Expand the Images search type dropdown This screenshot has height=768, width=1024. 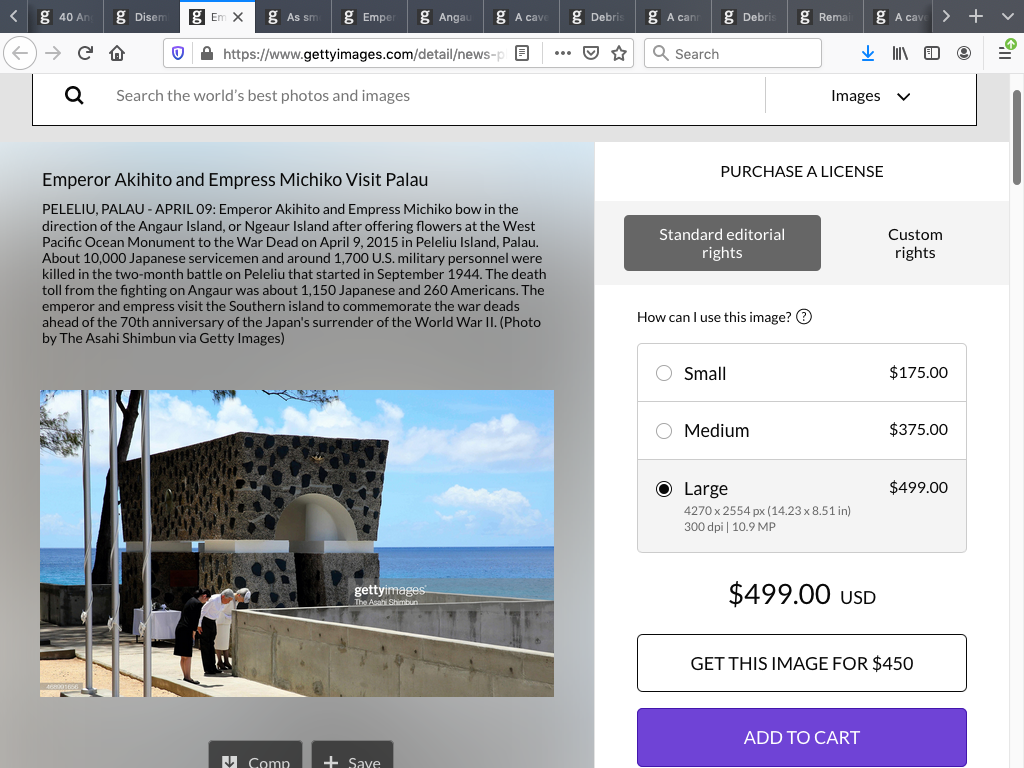point(870,96)
